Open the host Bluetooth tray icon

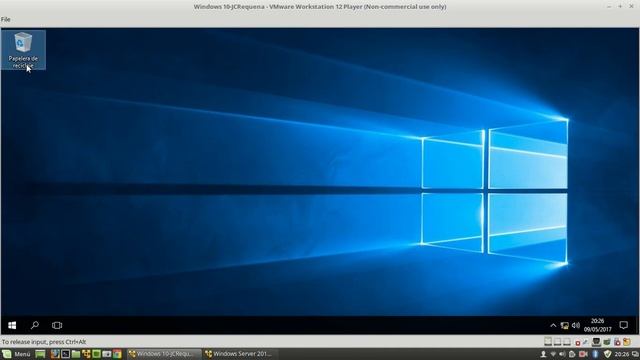[x=595, y=354]
